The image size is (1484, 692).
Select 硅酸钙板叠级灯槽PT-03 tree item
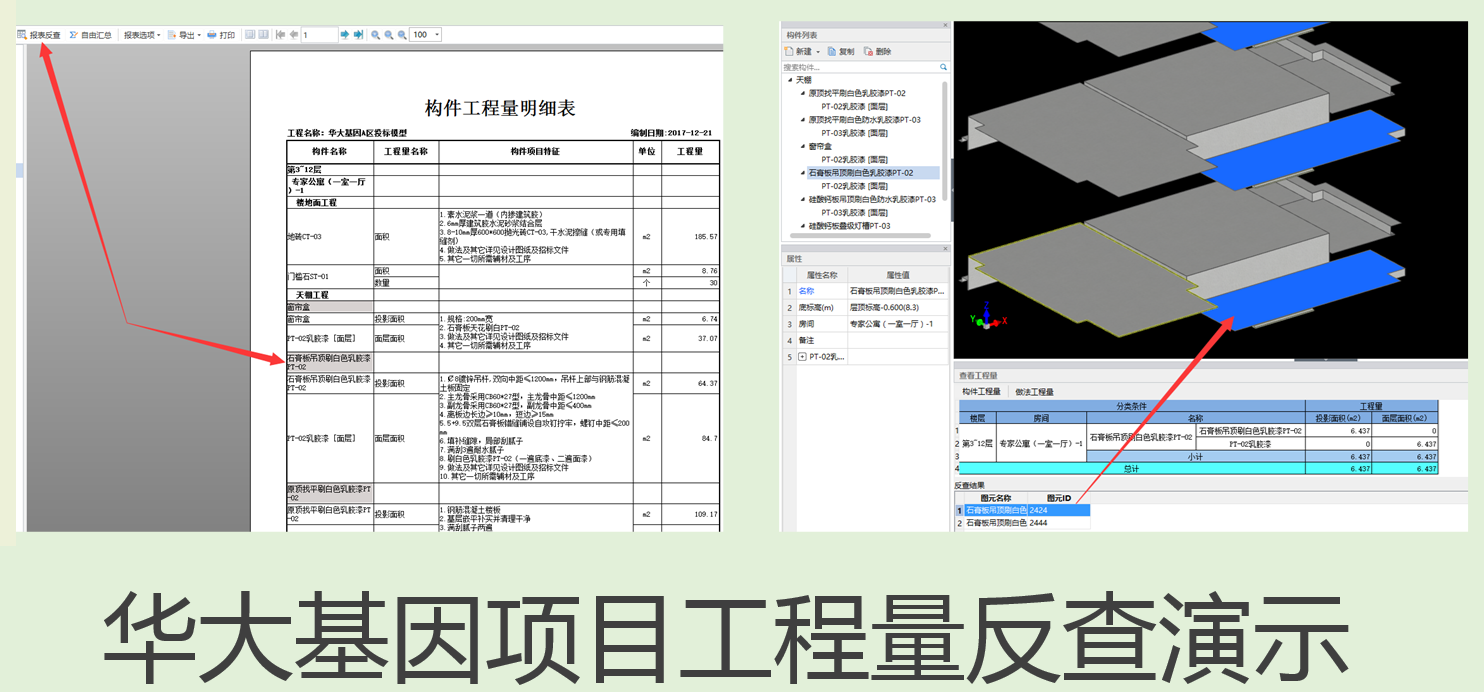pos(849,226)
